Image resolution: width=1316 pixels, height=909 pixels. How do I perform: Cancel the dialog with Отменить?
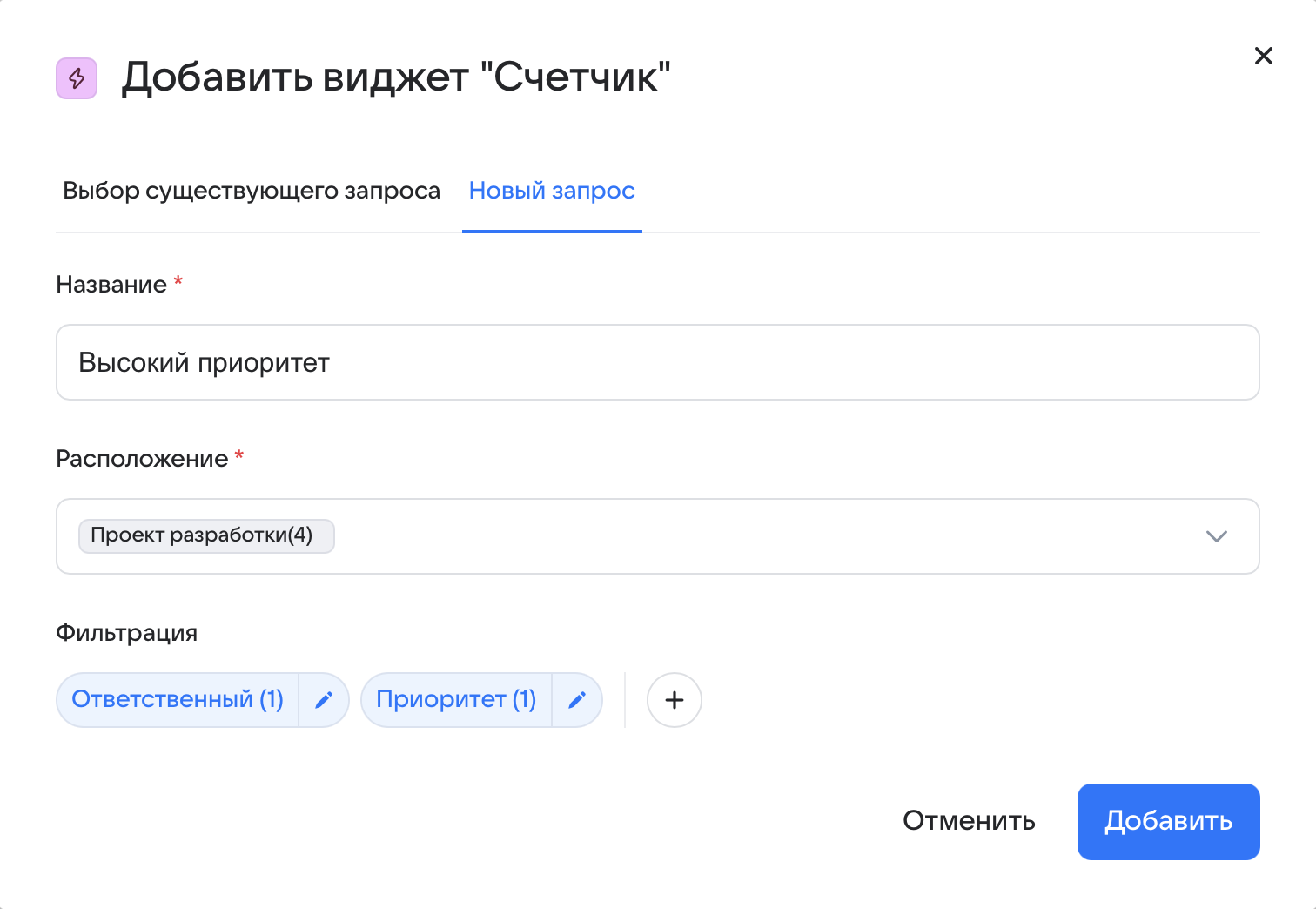point(968,821)
